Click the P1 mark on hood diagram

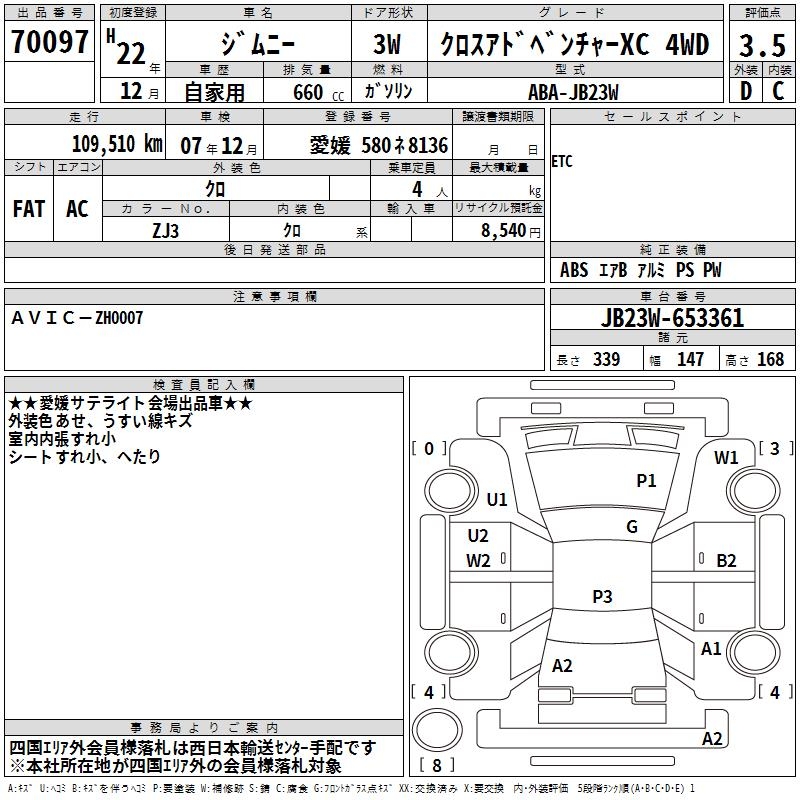tap(646, 481)
